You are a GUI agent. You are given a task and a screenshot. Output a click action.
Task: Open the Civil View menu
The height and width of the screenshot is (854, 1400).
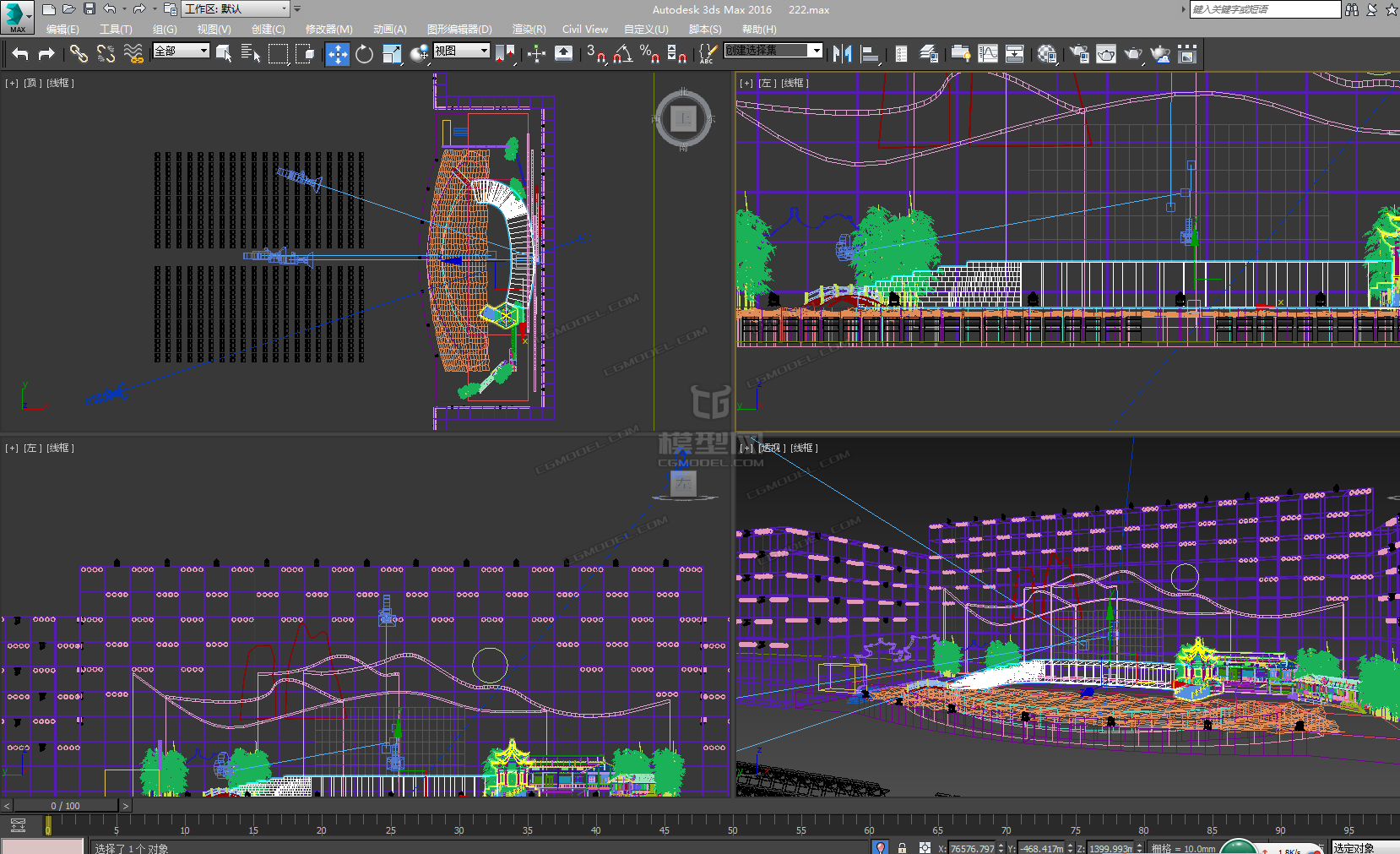point(585,30)
